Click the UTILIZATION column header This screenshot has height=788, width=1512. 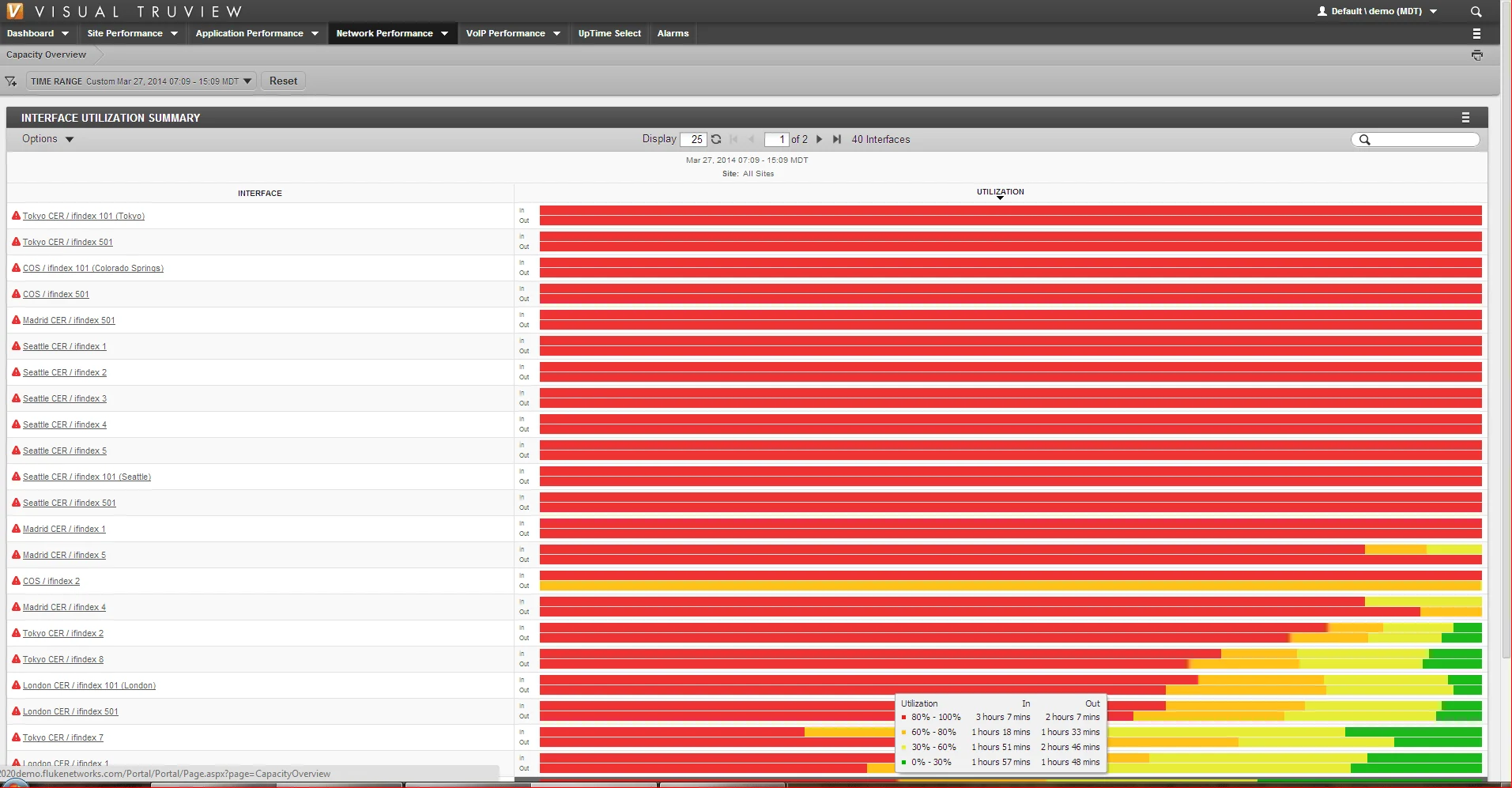pos(1000,192)
